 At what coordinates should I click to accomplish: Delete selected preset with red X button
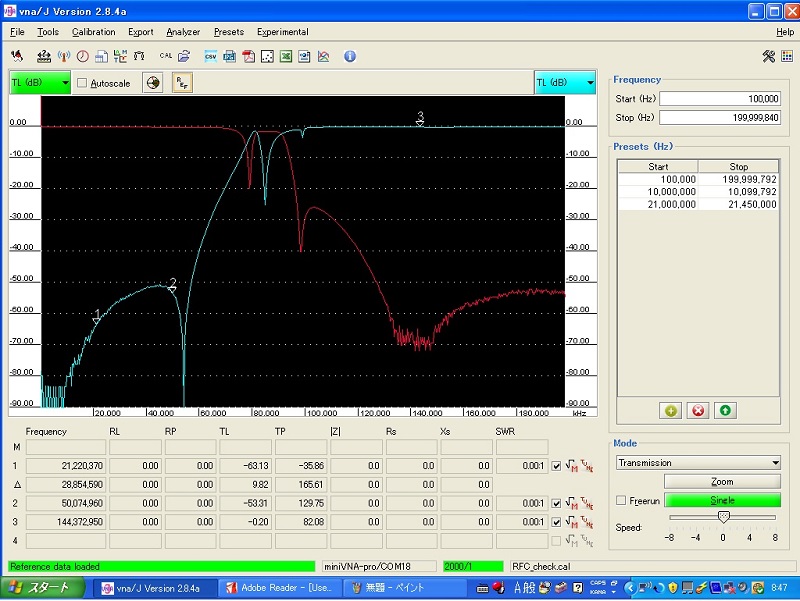pyautogui.click(x=698, y=410)
